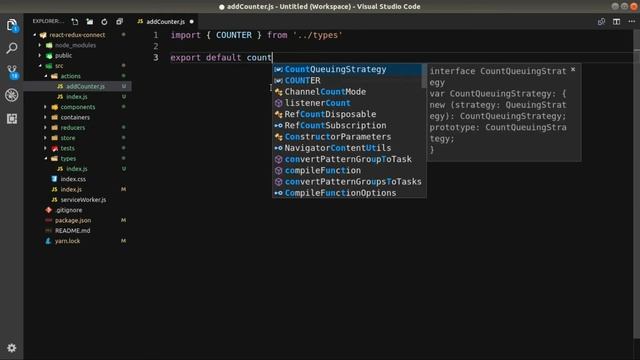
Task: Collapse the react-redux-connect root folder
Action: (35, 35)
